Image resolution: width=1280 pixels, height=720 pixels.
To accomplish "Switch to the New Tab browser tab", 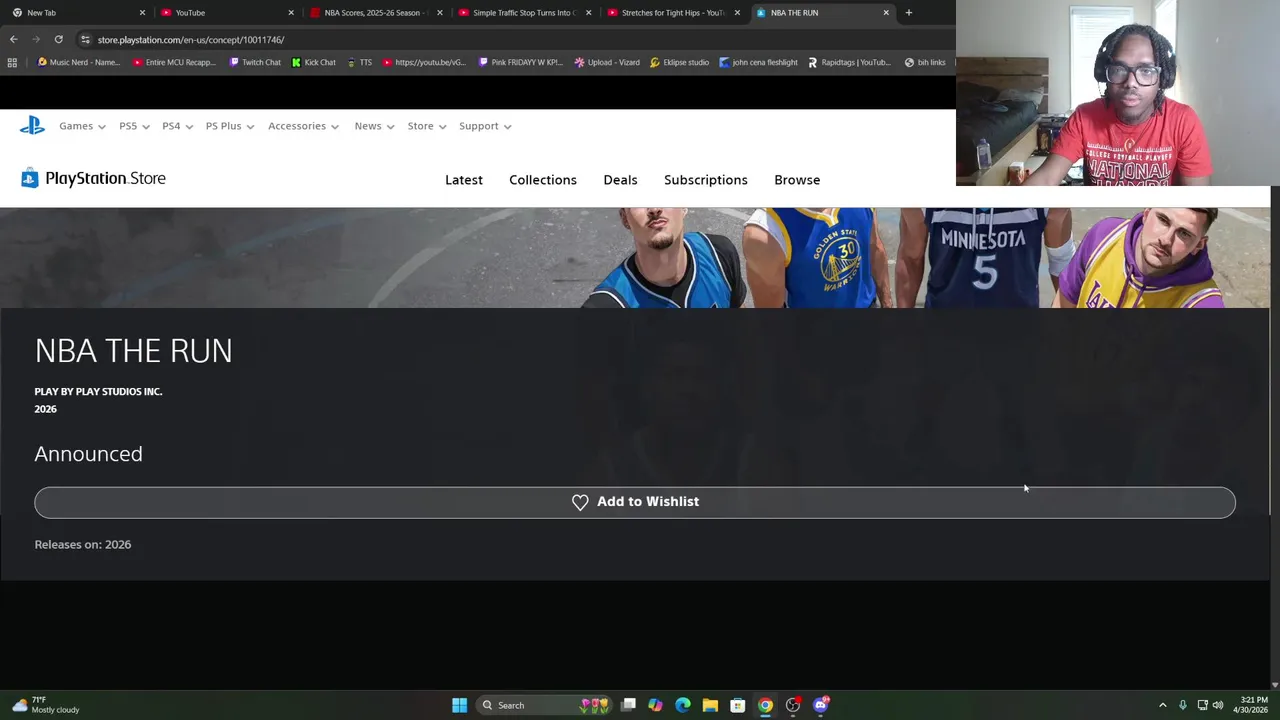I will pos(76,13).
